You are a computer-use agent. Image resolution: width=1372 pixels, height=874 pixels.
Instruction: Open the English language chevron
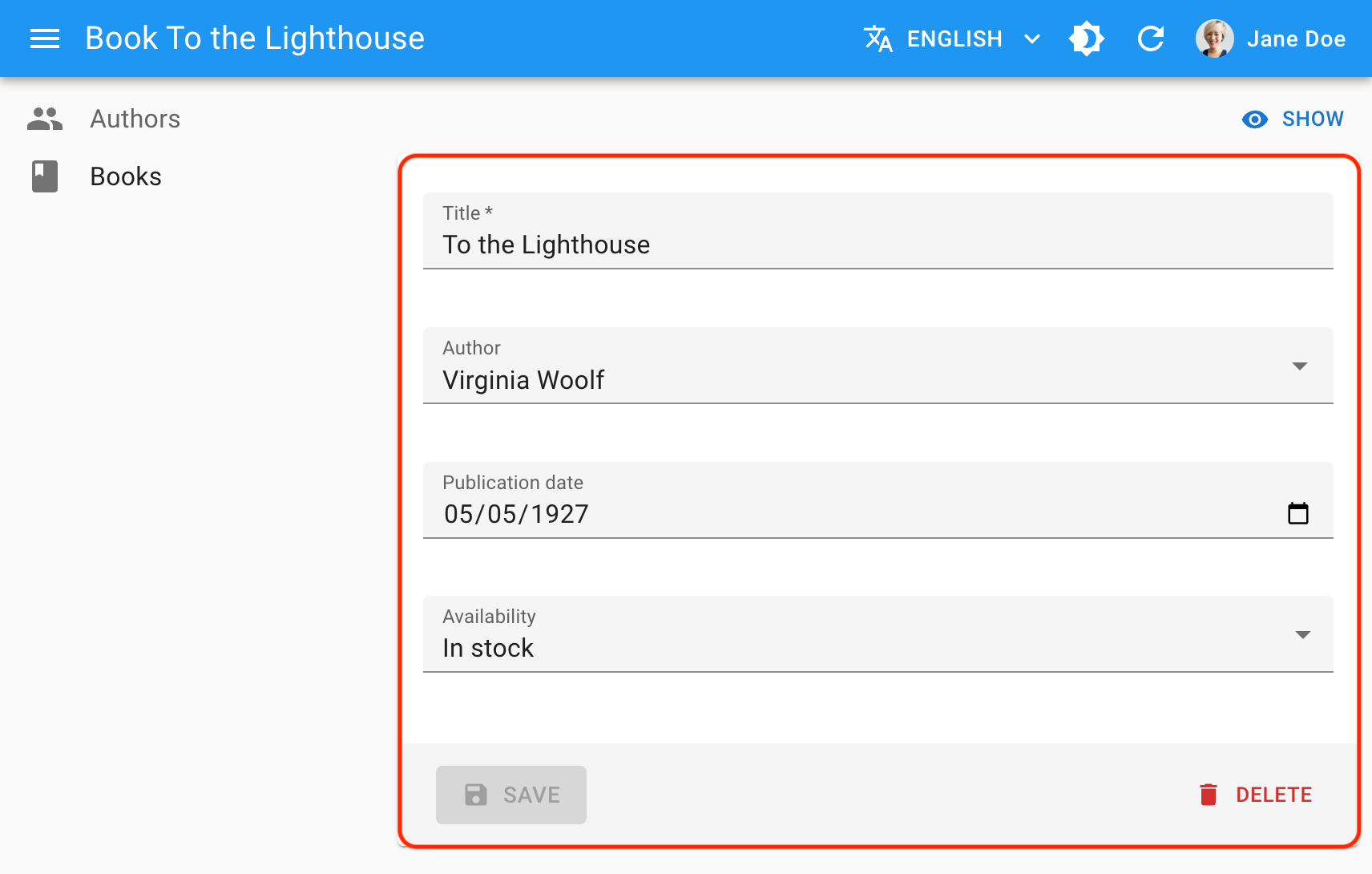[x=1032, y=38]
